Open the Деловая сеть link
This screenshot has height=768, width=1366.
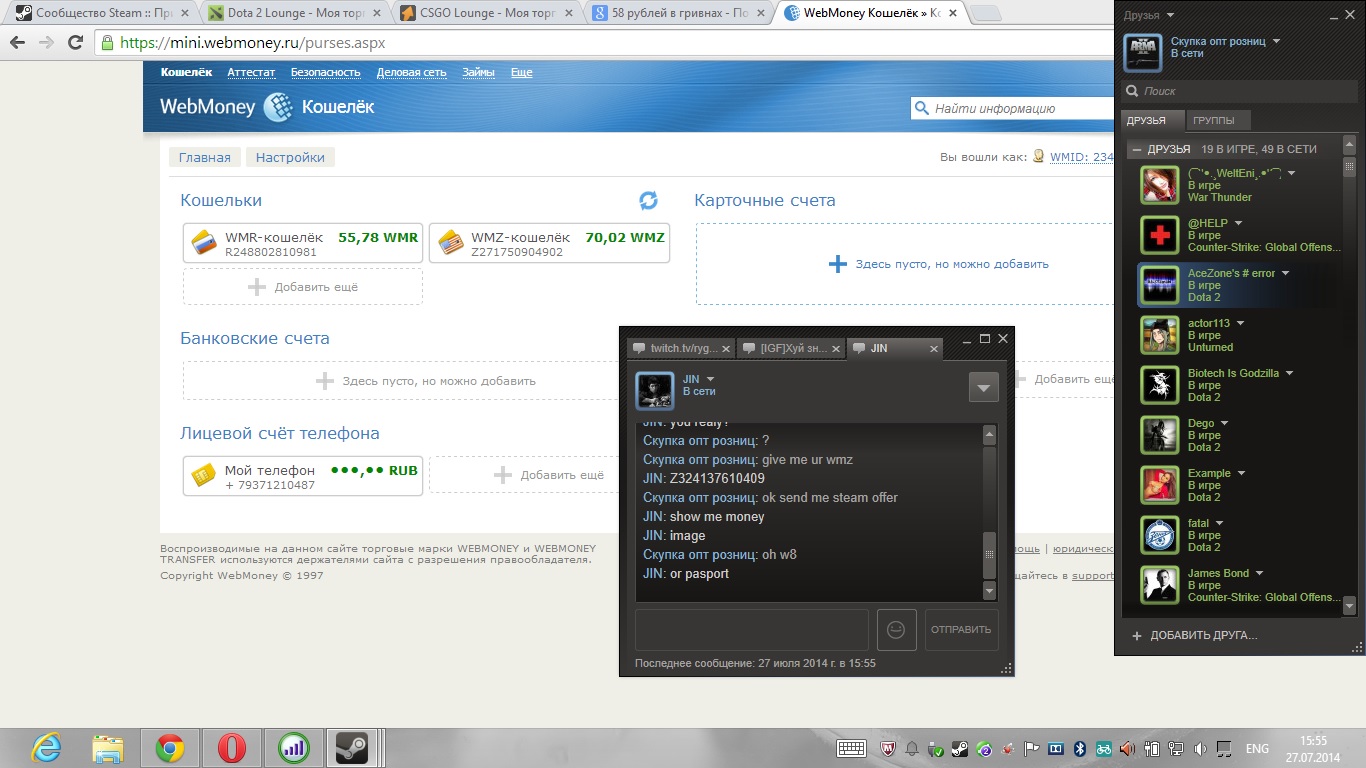click(x=412, y=72)
